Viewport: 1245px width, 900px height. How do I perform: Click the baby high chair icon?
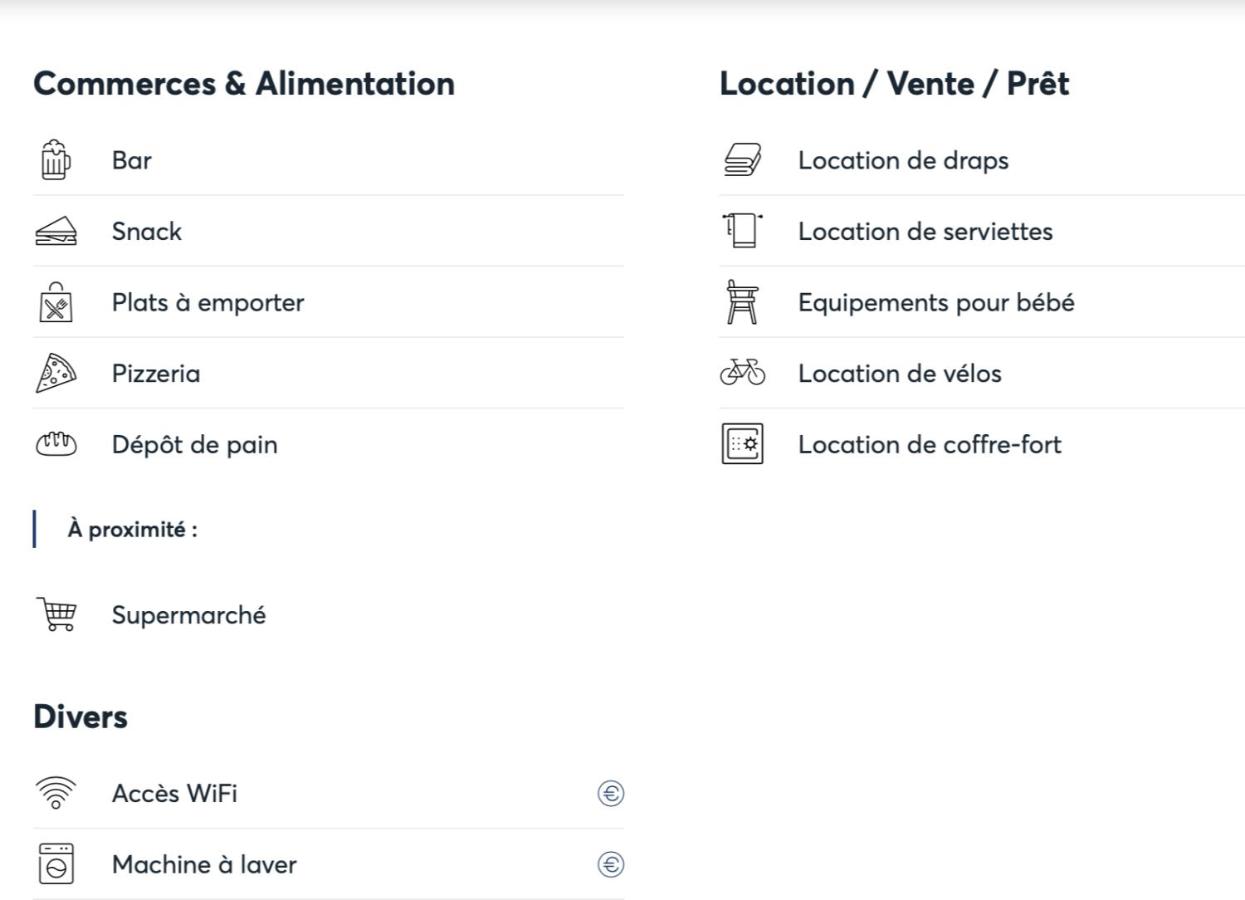[741, 303]
